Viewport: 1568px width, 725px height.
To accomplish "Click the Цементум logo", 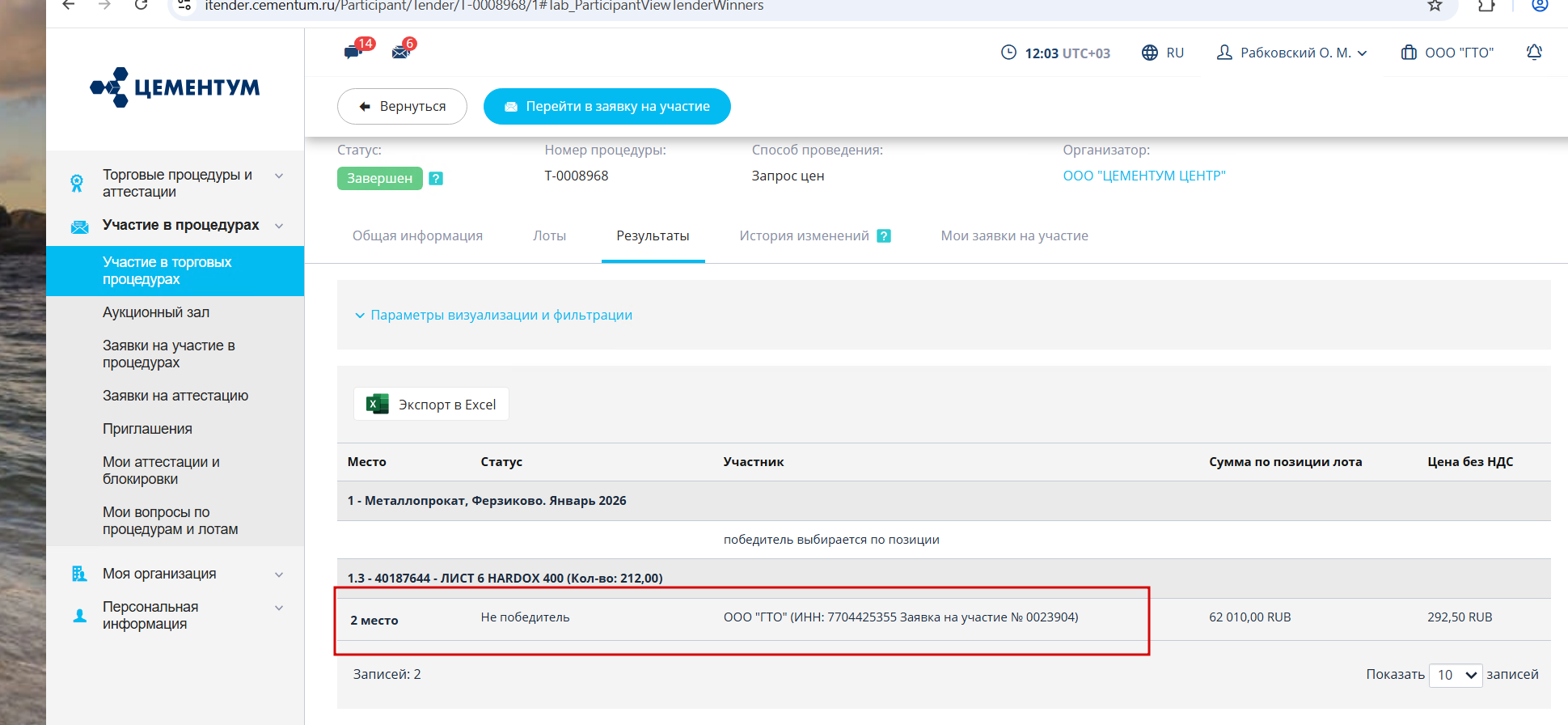I will pyautogui.click(x=175, y=87).
